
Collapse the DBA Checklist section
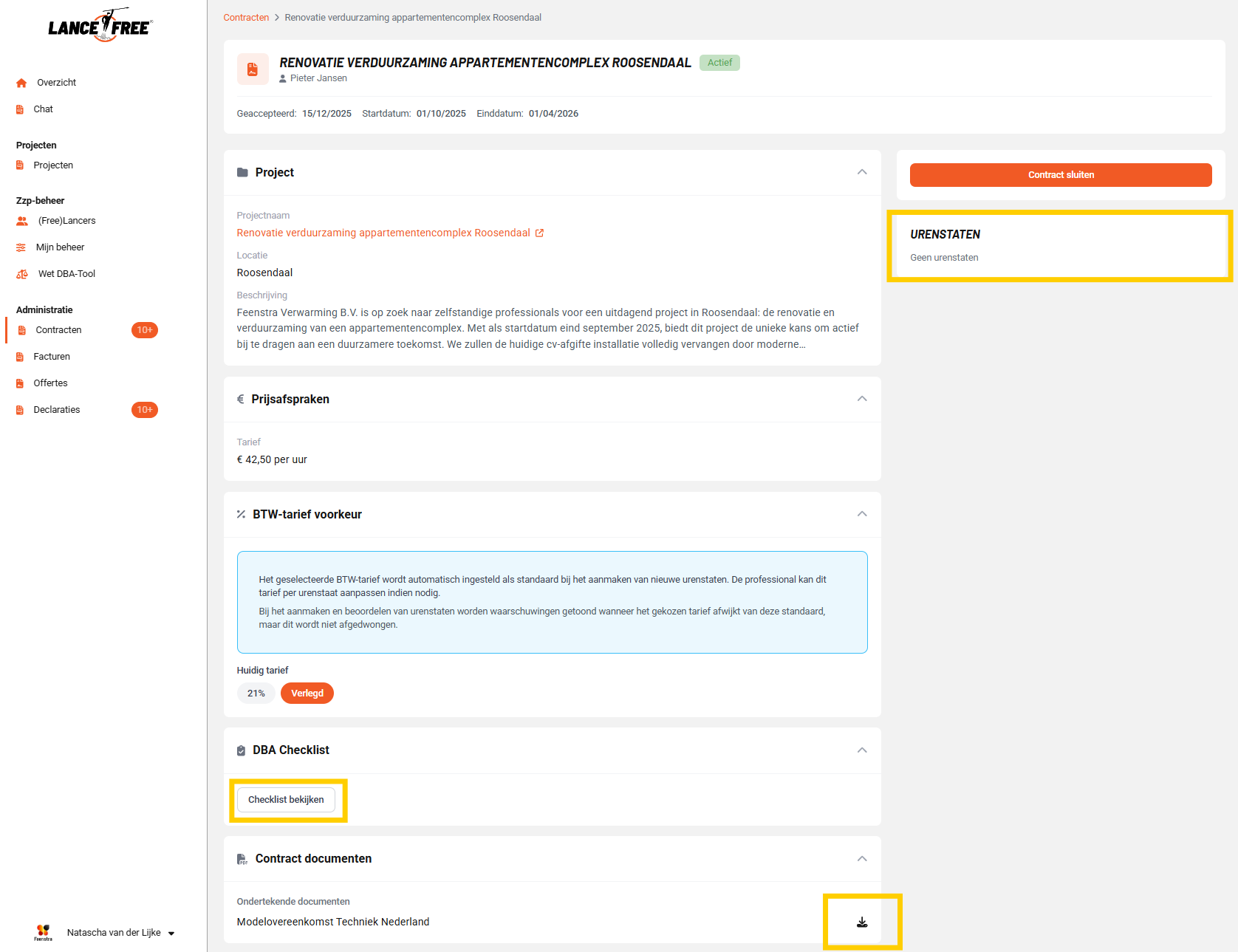click(861, 750)
